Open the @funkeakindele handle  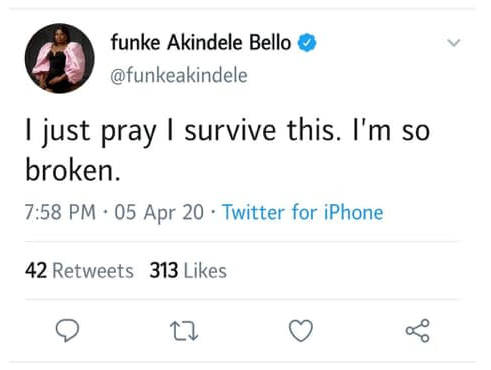tap(179, 75)
